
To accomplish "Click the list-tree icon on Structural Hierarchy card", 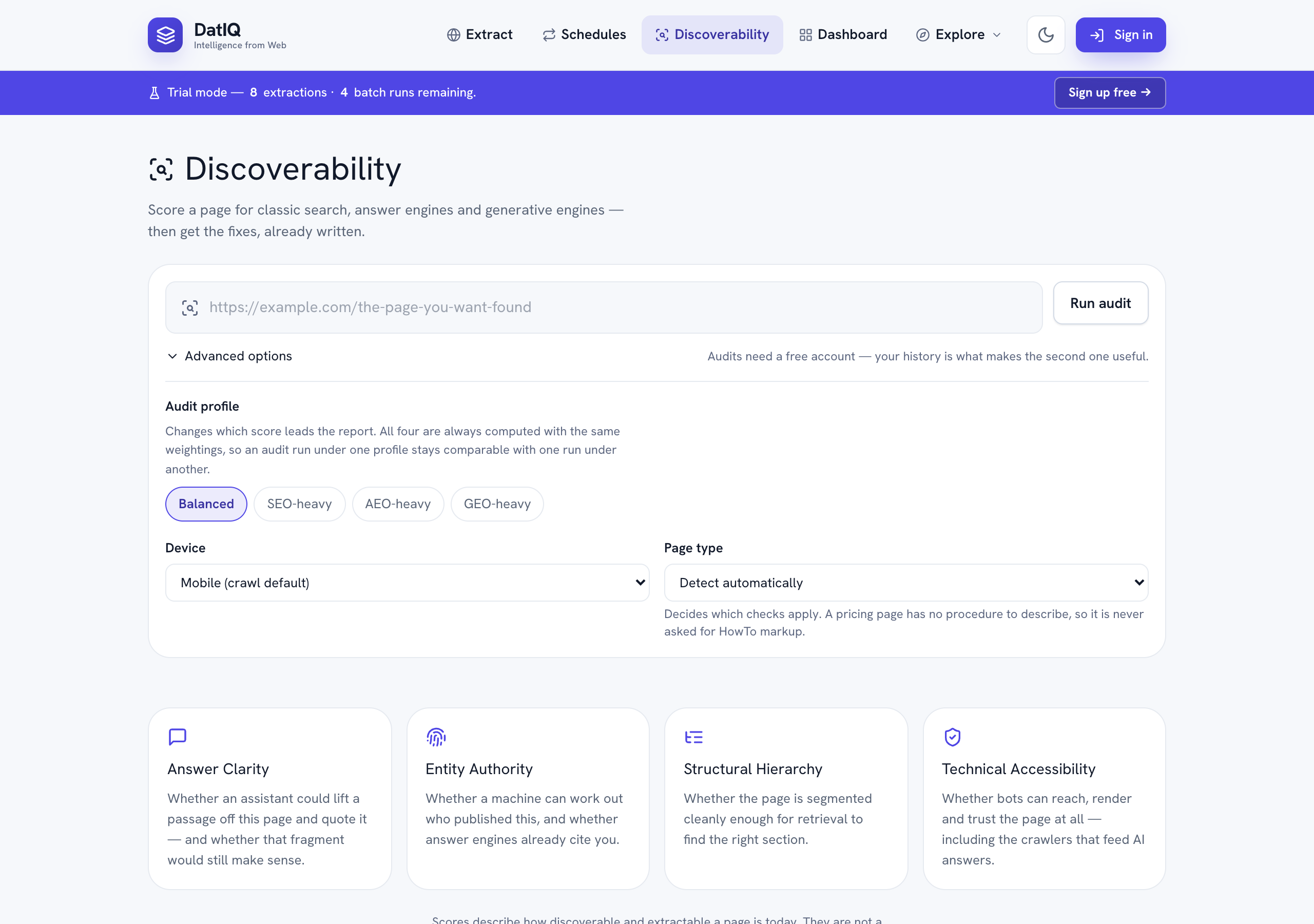I will (x=693, y=737).
